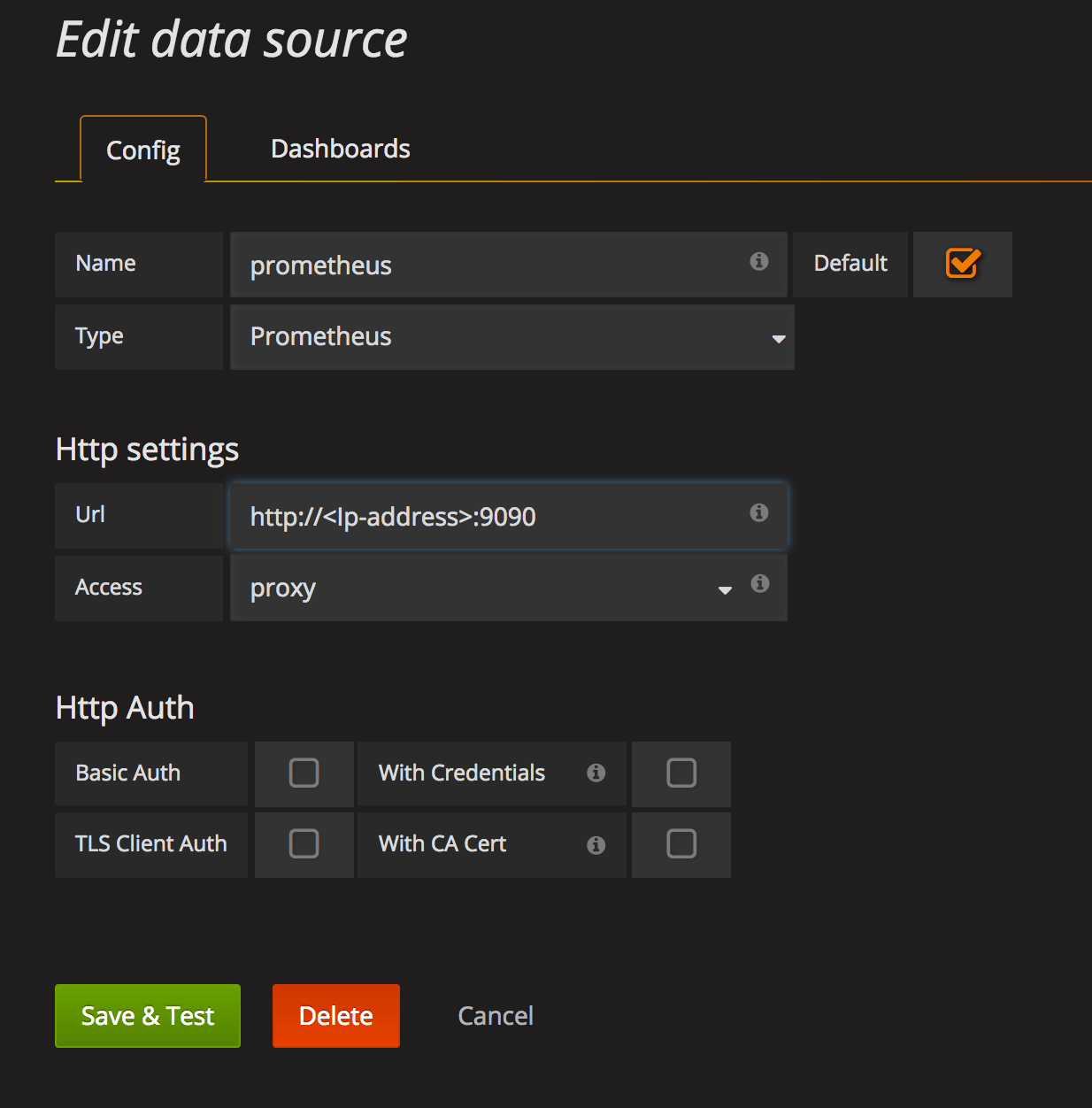The image size is (1092, 1108).
Task: Check the With CA Cert box
Action: tap(681, 843)
